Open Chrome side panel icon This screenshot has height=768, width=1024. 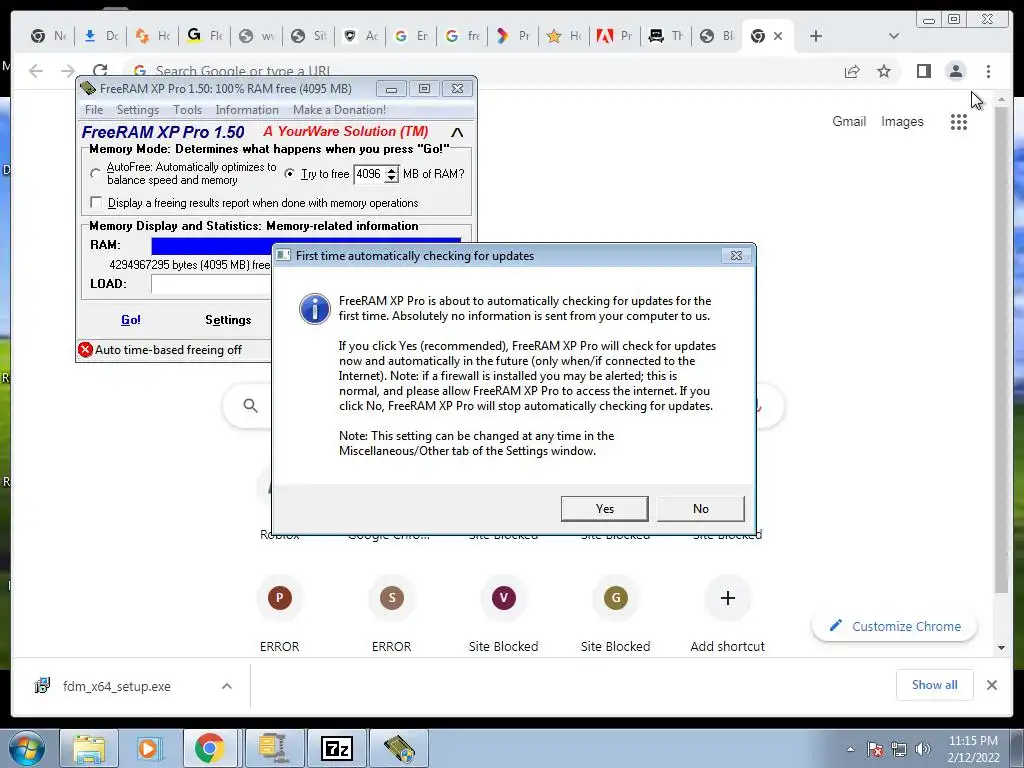(923, 71)
